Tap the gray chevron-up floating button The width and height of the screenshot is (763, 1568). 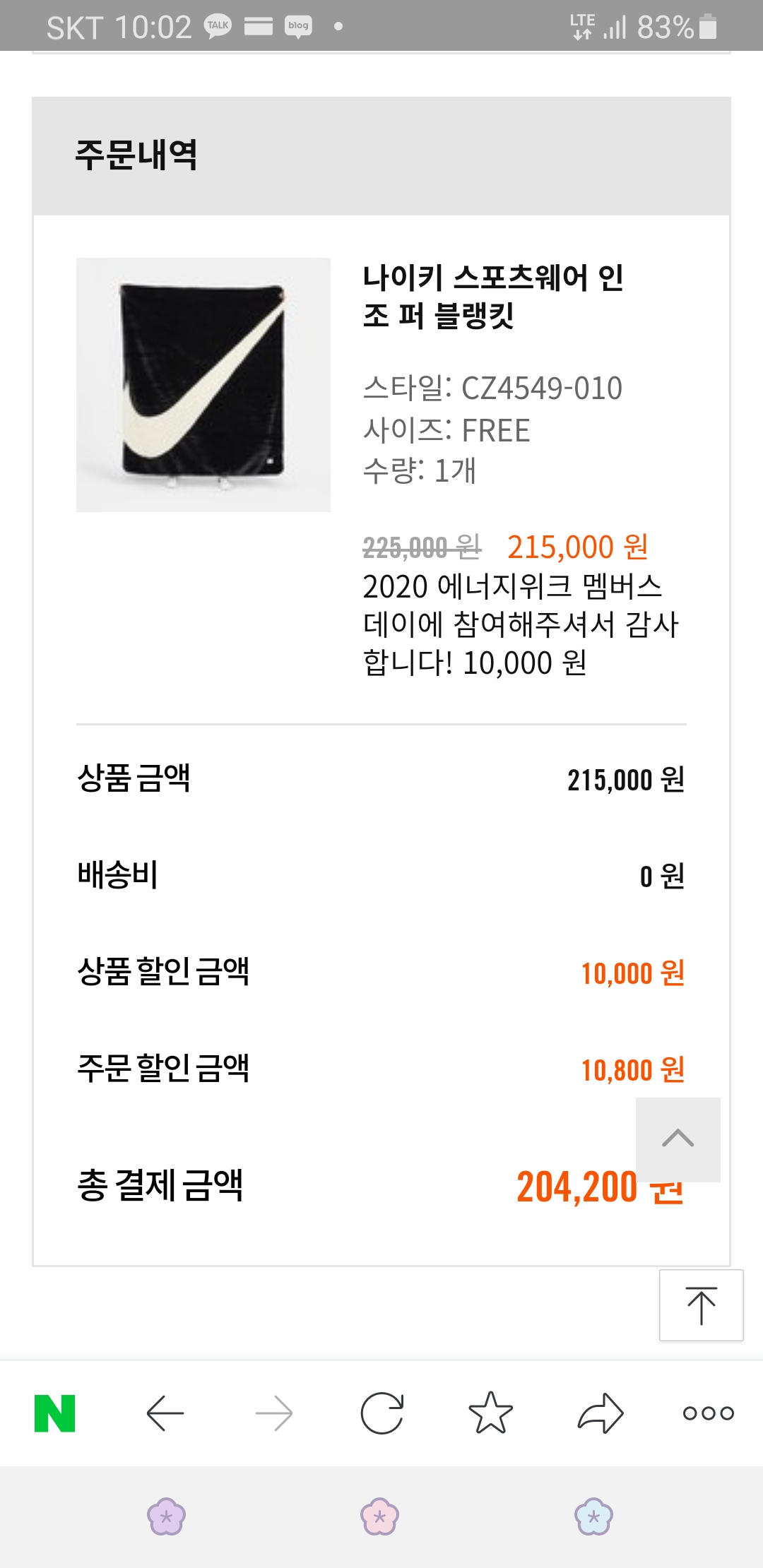point(678,1139)
